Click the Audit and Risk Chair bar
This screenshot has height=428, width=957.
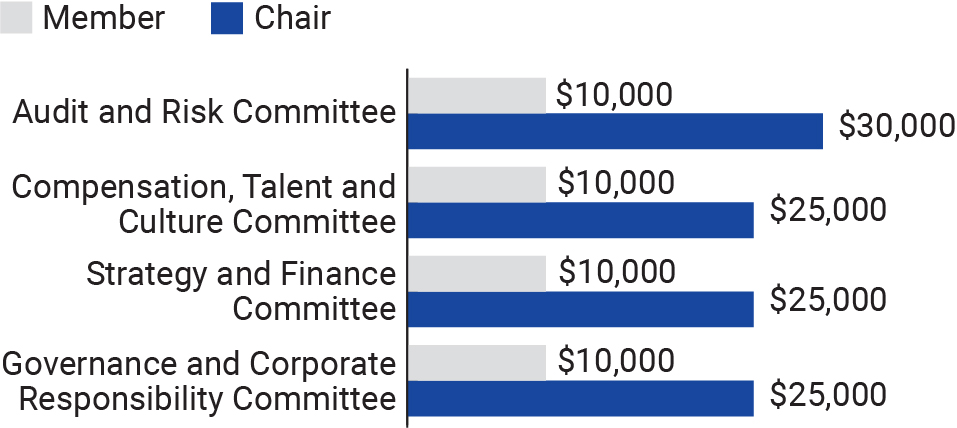615,131
